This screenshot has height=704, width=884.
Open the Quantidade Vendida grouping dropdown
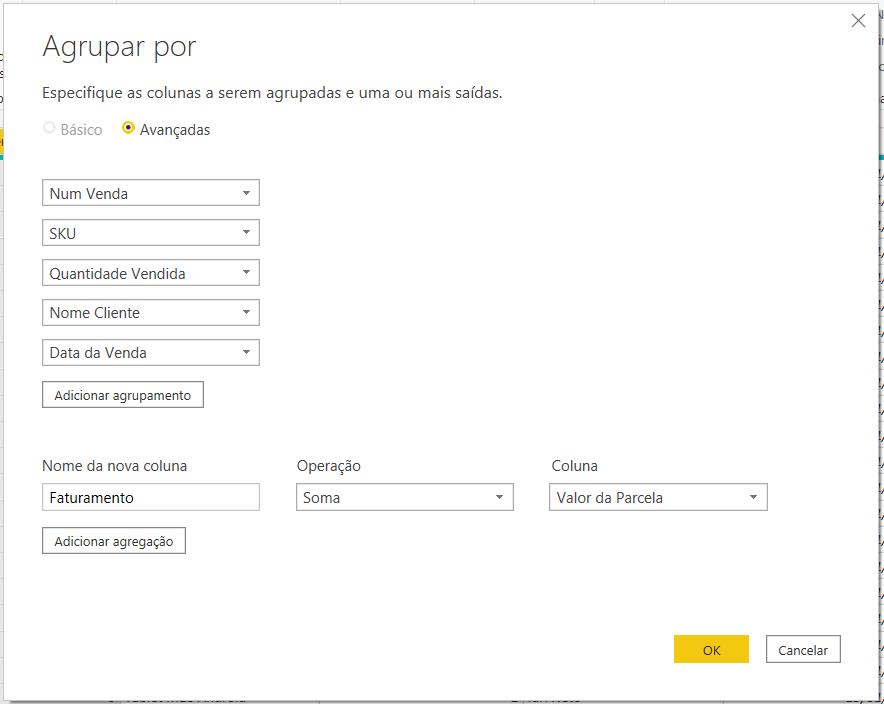[151, 273]
